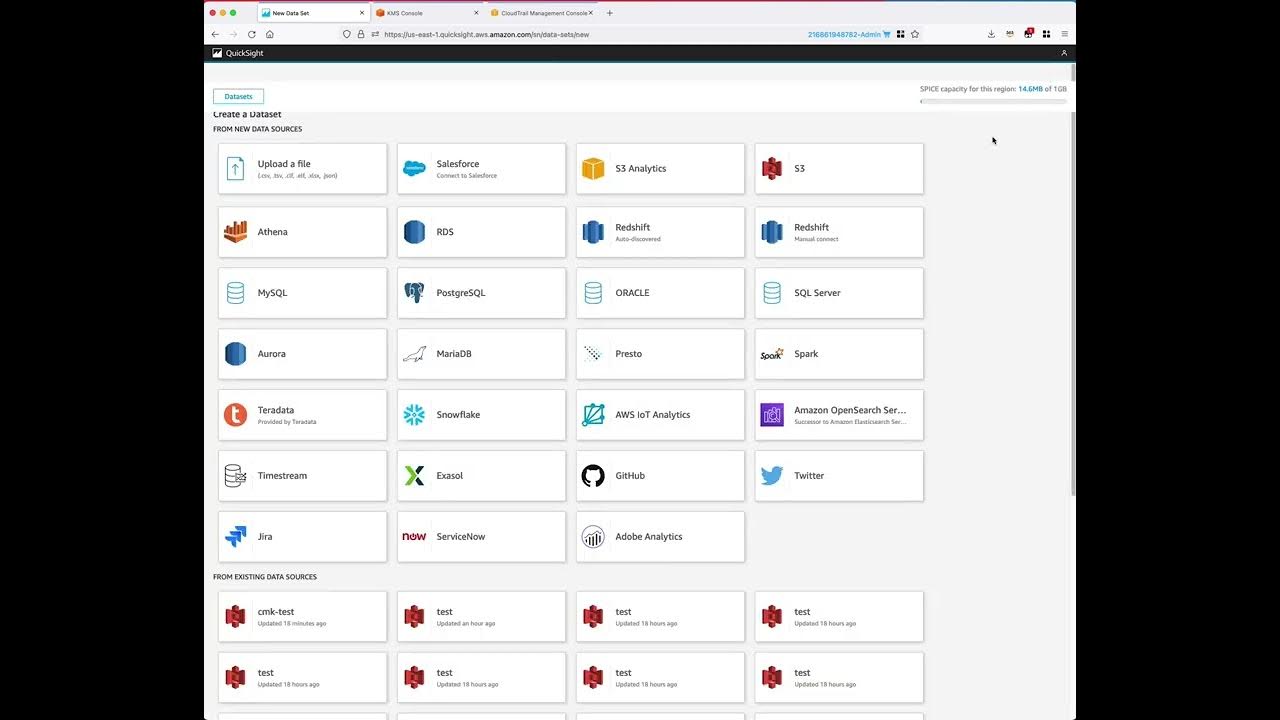
Task: Open the existing cmk-test data source
Action: point(302,617)
